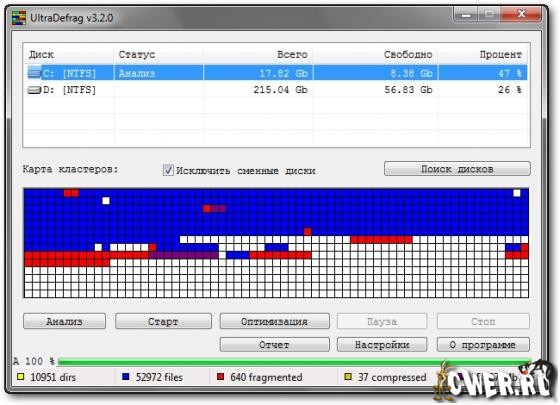Click the yellow dirs legend square
The image size is (560, 405).
coord(20,376)
